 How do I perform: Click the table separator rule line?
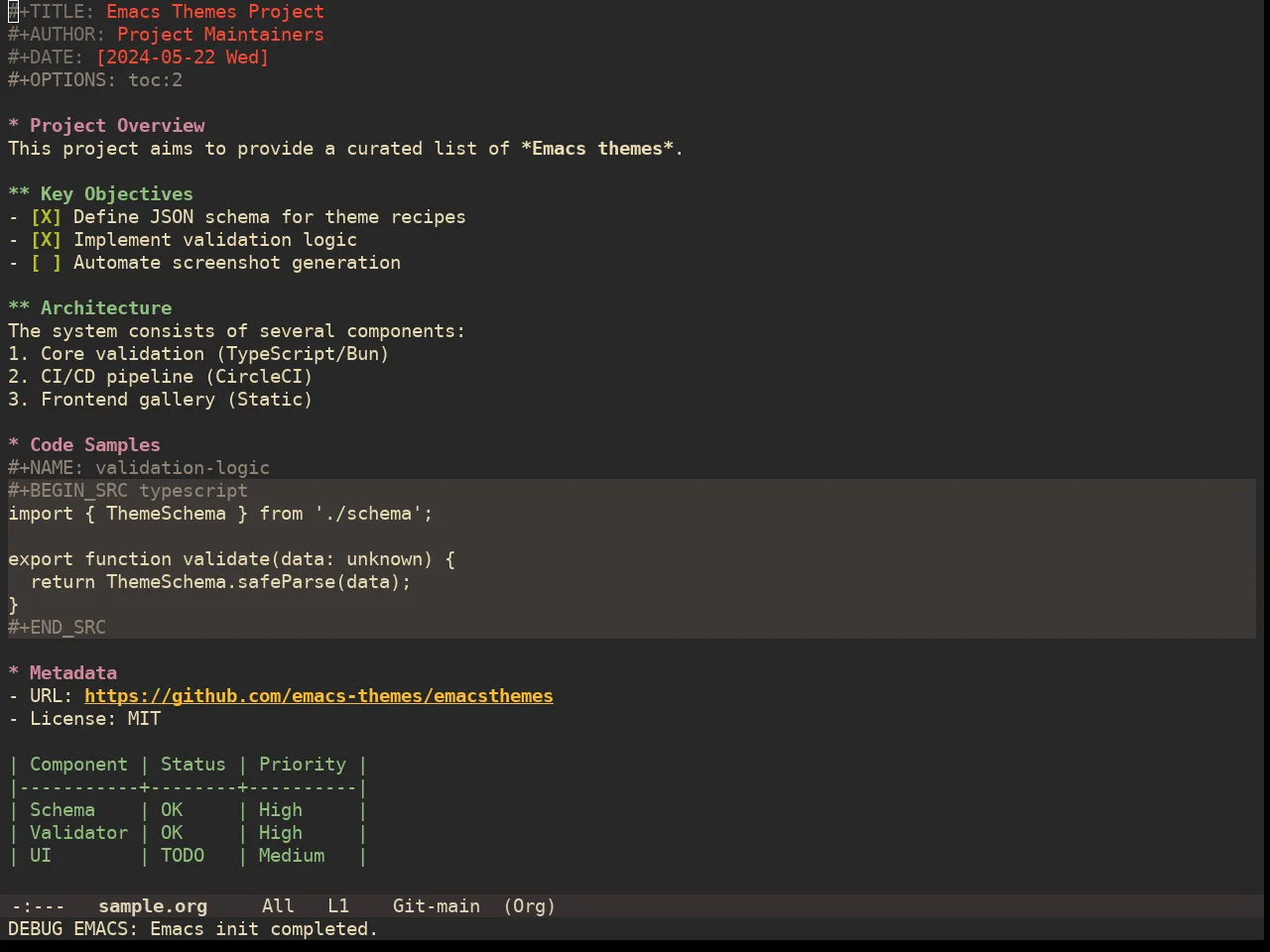188,787
